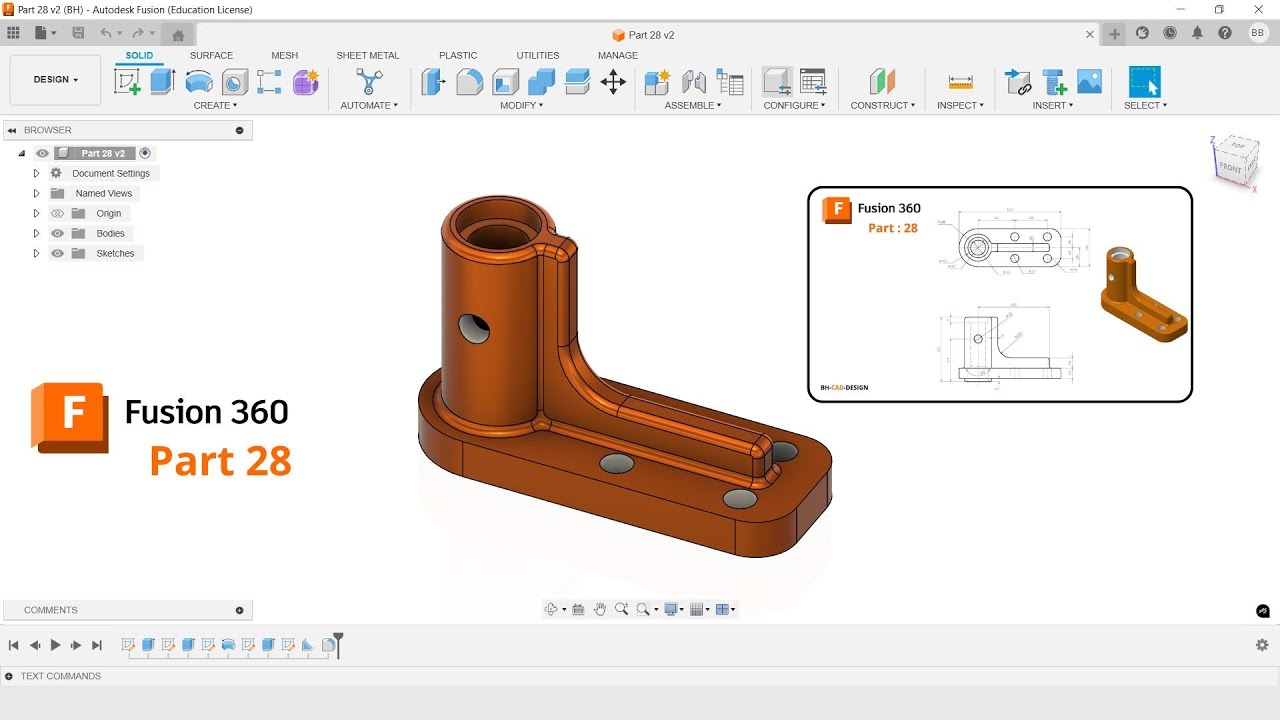1280x720 pixels.
Task: Open the CREATE dropdown menu
Action: click(x=215, y=105)
